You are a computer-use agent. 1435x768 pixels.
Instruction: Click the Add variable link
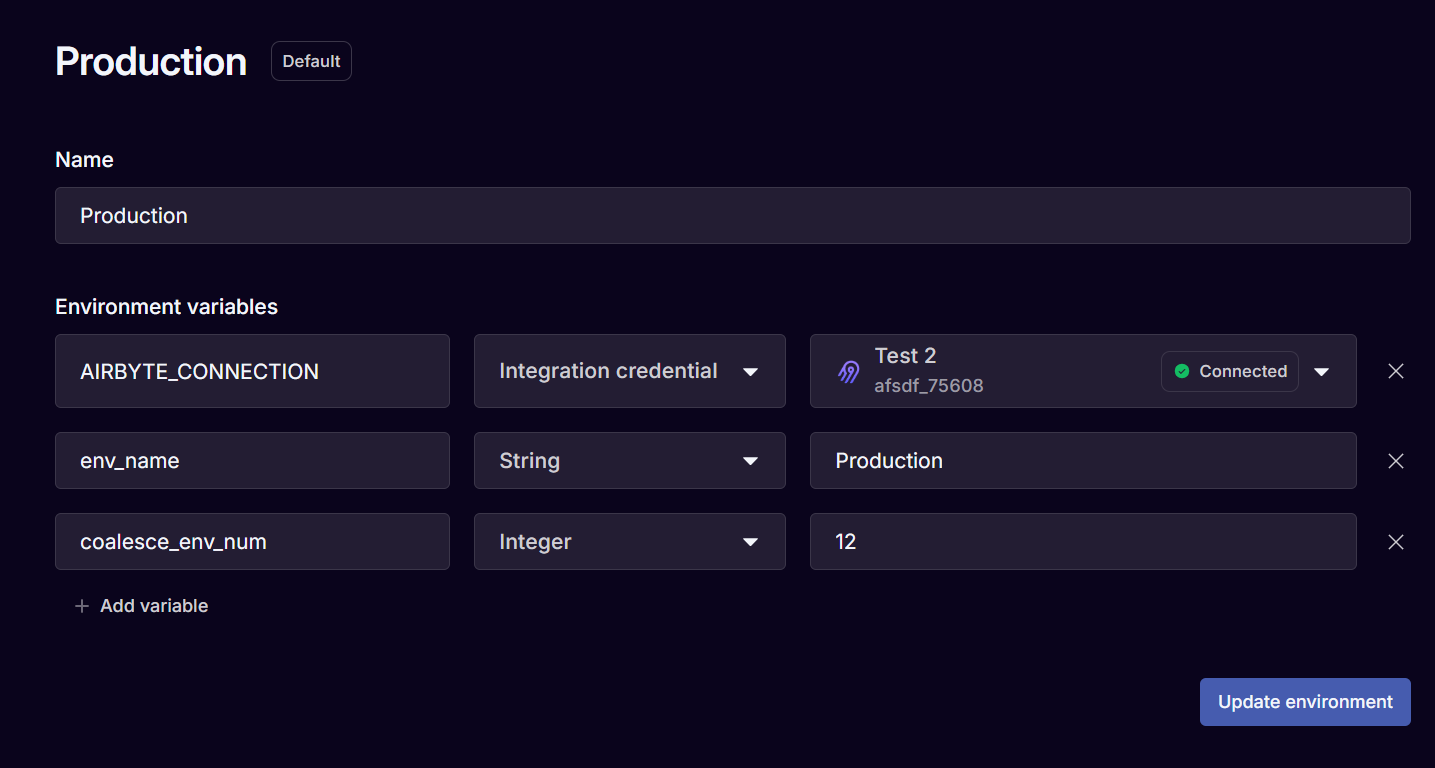[x=153, y=605]
